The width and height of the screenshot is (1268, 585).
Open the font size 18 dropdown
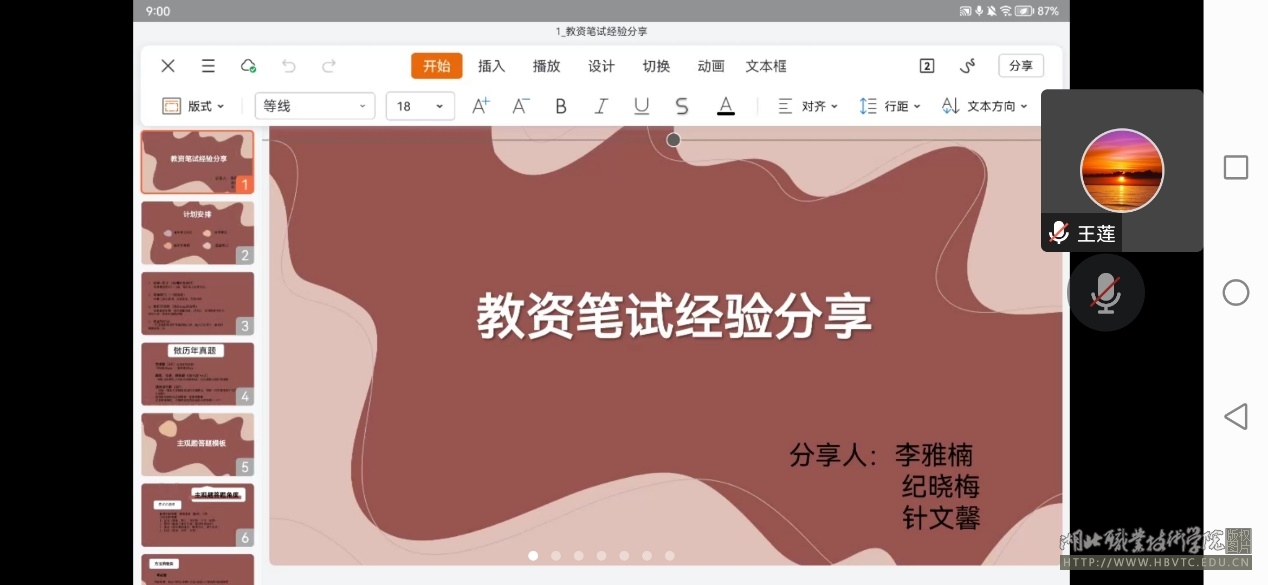coord(420,106)
